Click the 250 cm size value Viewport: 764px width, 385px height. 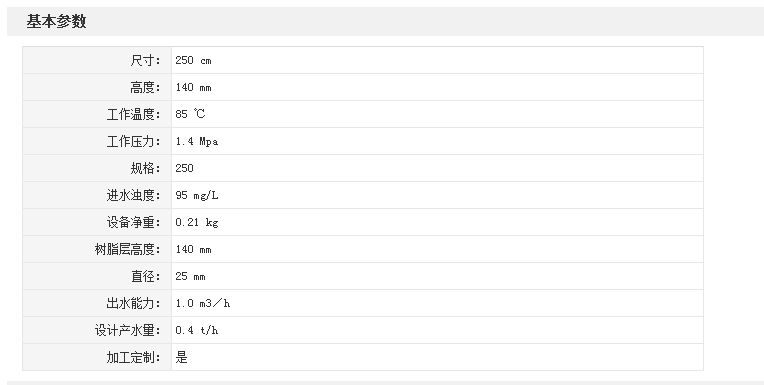(x=193, y=60)
